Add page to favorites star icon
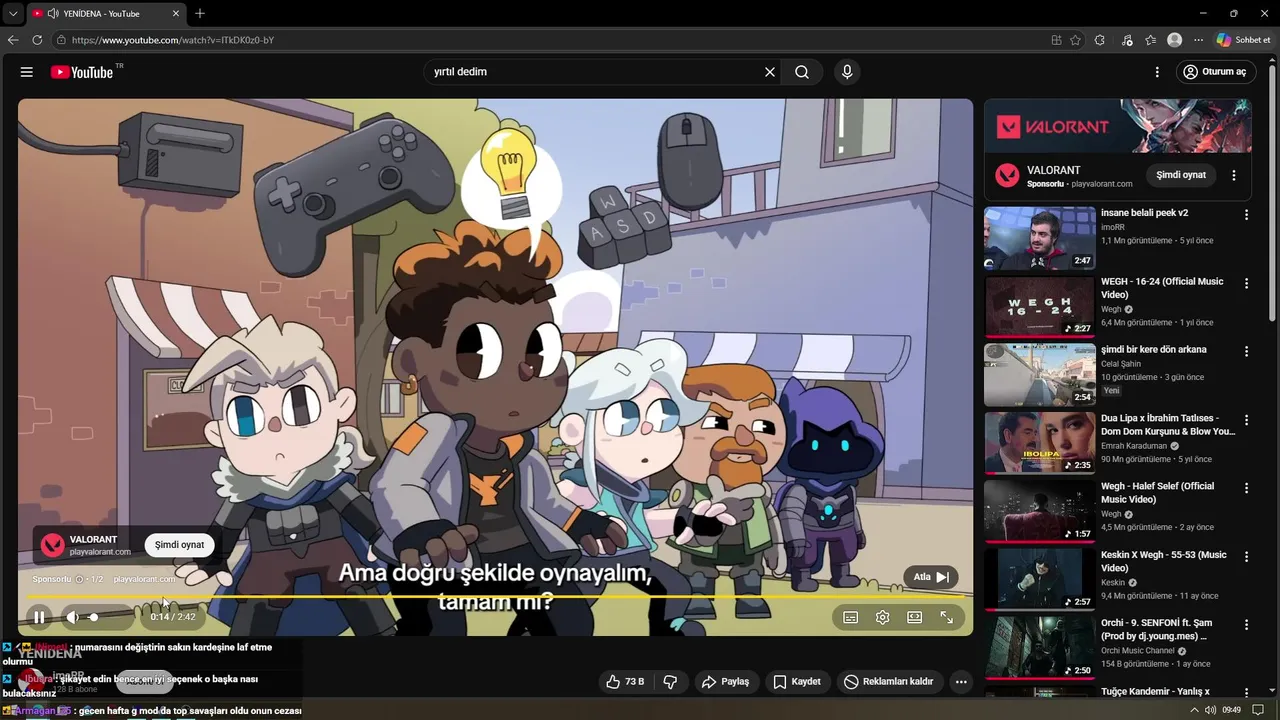The height and width of the screenshot is (720, 1280). pyautogui.click(x=1075, y=40)
